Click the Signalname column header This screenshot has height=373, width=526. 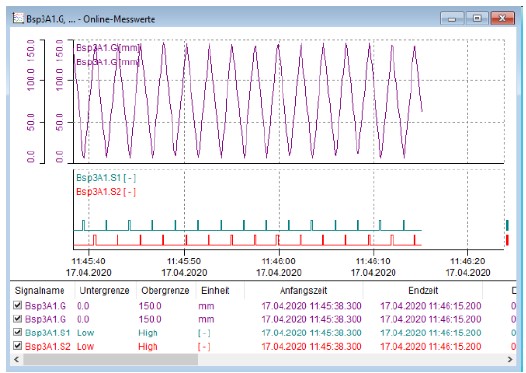pyautogui.click(x=40, y=290)
